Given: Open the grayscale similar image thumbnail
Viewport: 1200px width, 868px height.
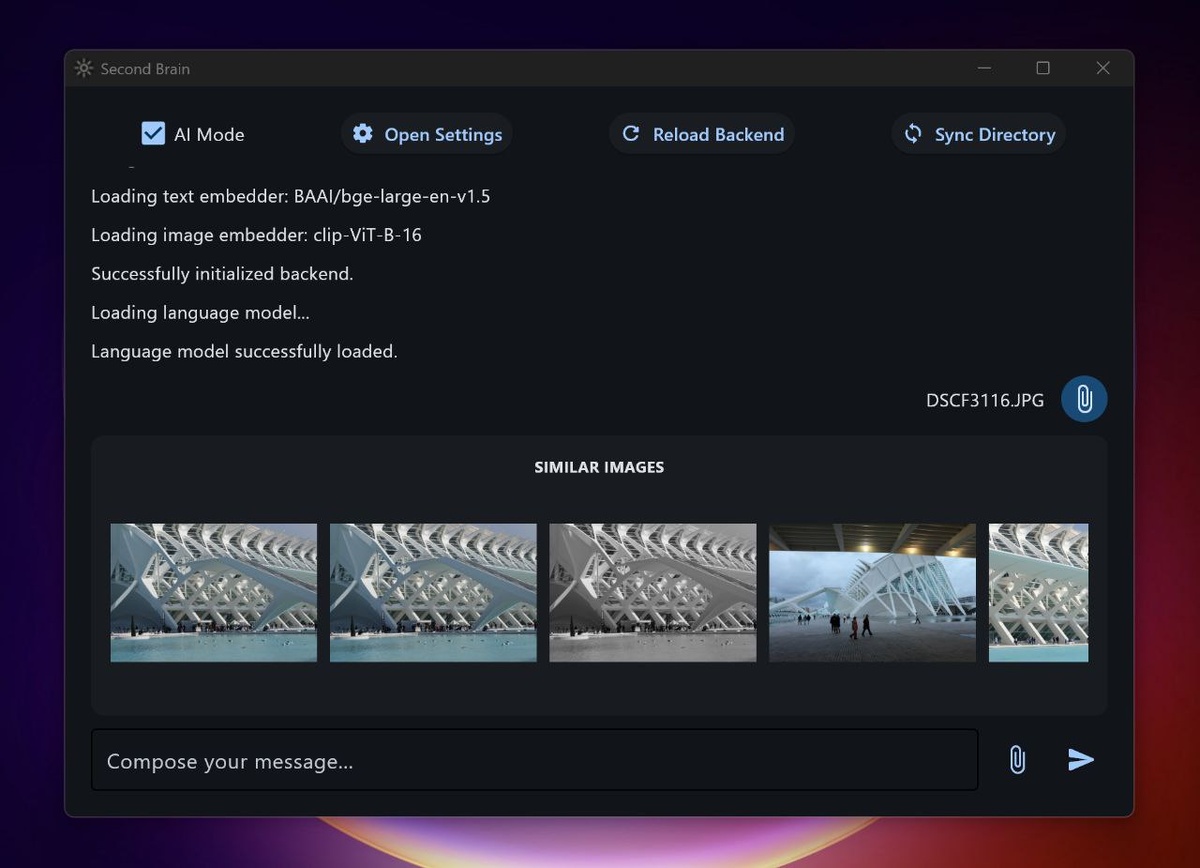Looking at the screenshot, I should [653, 593].
